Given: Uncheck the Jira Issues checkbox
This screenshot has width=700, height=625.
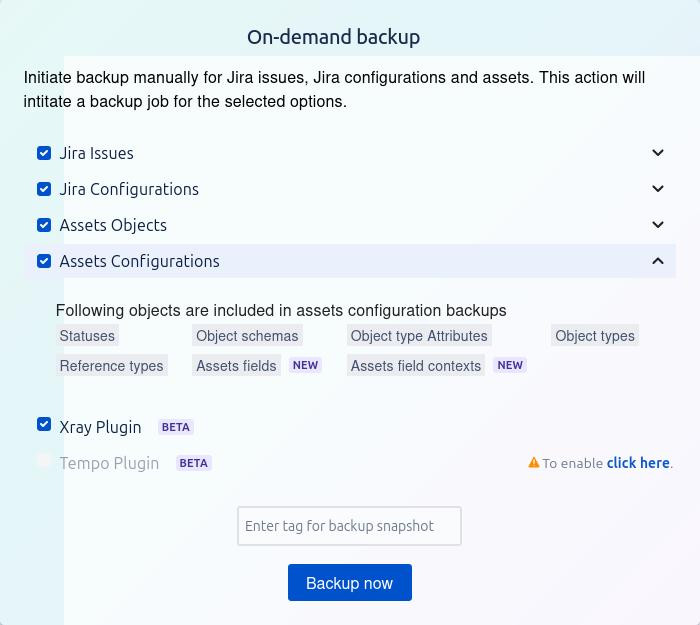Looking at the screenshot, I should point(44,153).
